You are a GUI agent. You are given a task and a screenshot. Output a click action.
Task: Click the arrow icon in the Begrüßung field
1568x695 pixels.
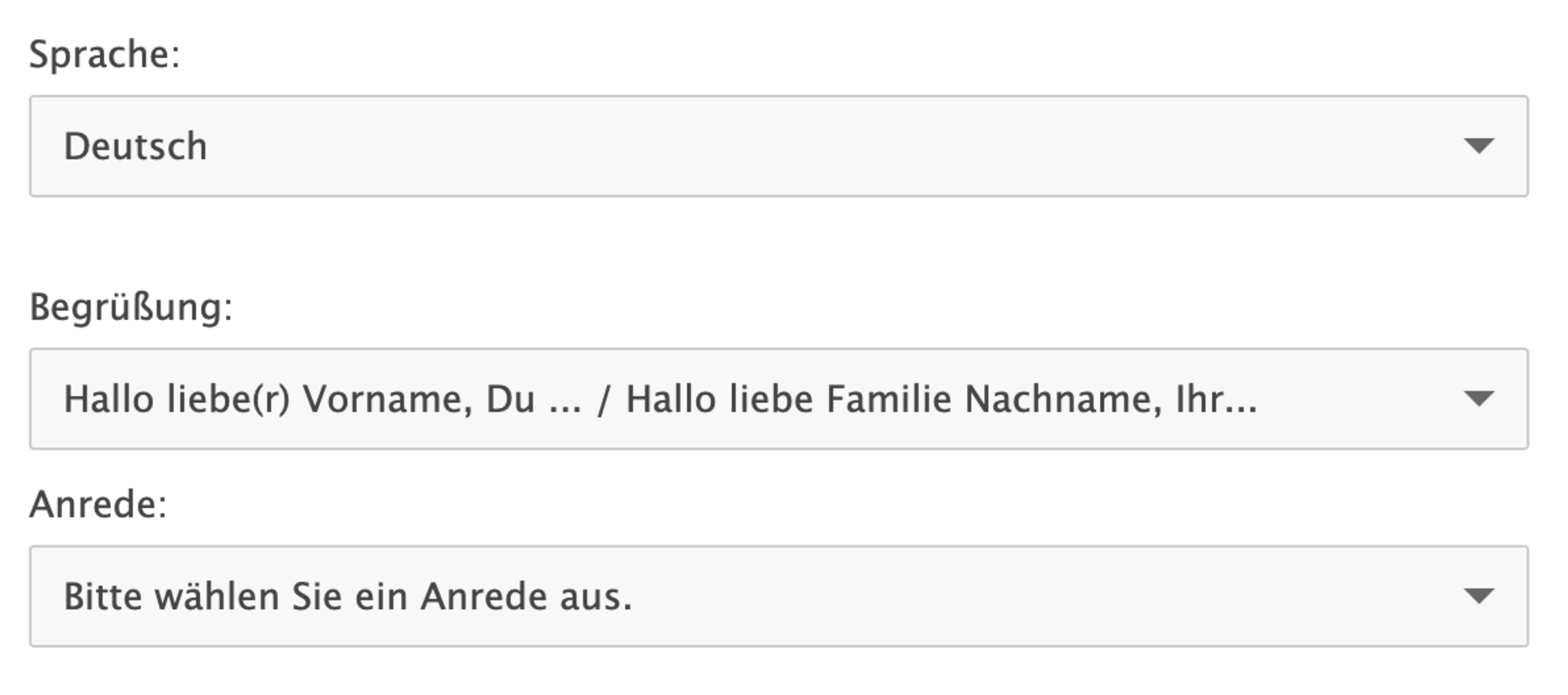pos(1478,398)
